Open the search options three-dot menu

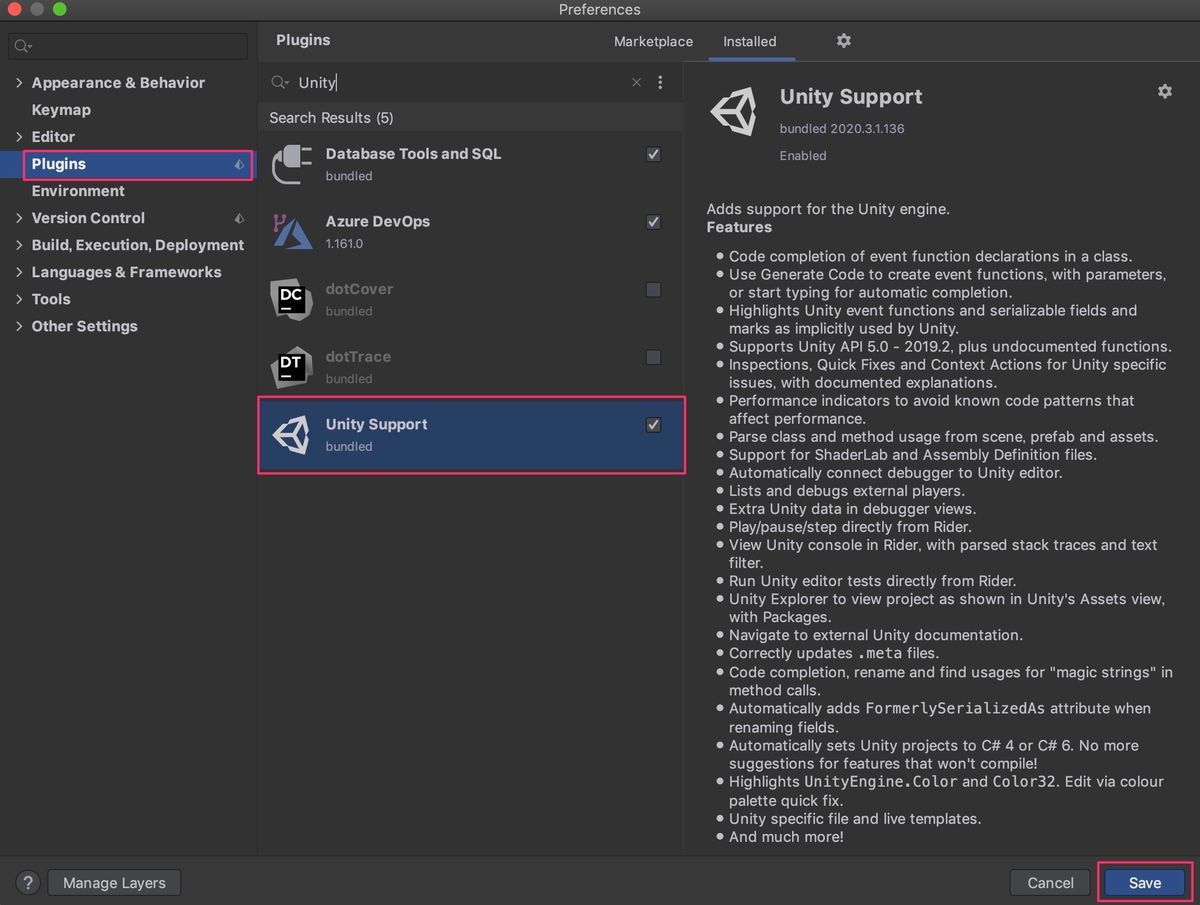[x=660, y=83]
